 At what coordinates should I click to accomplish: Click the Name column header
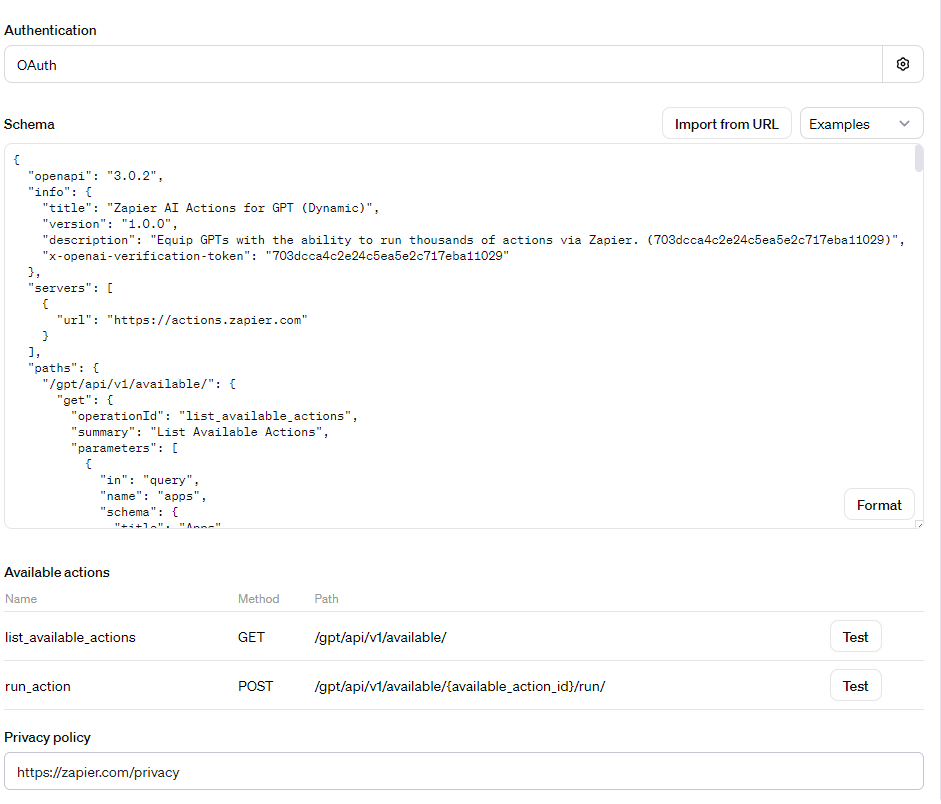[21, 598]
